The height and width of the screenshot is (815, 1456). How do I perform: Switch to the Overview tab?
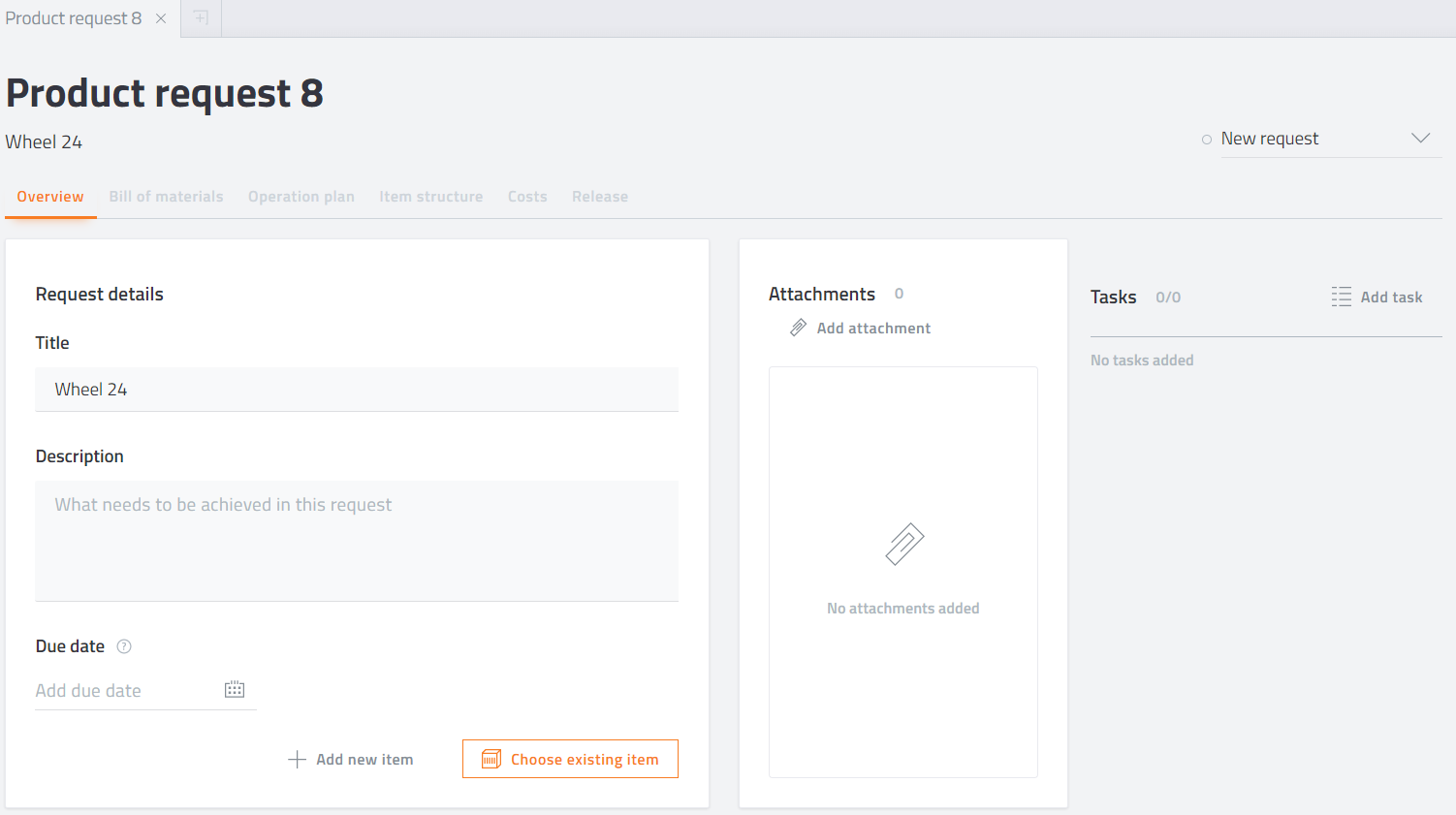coord(50,197)
